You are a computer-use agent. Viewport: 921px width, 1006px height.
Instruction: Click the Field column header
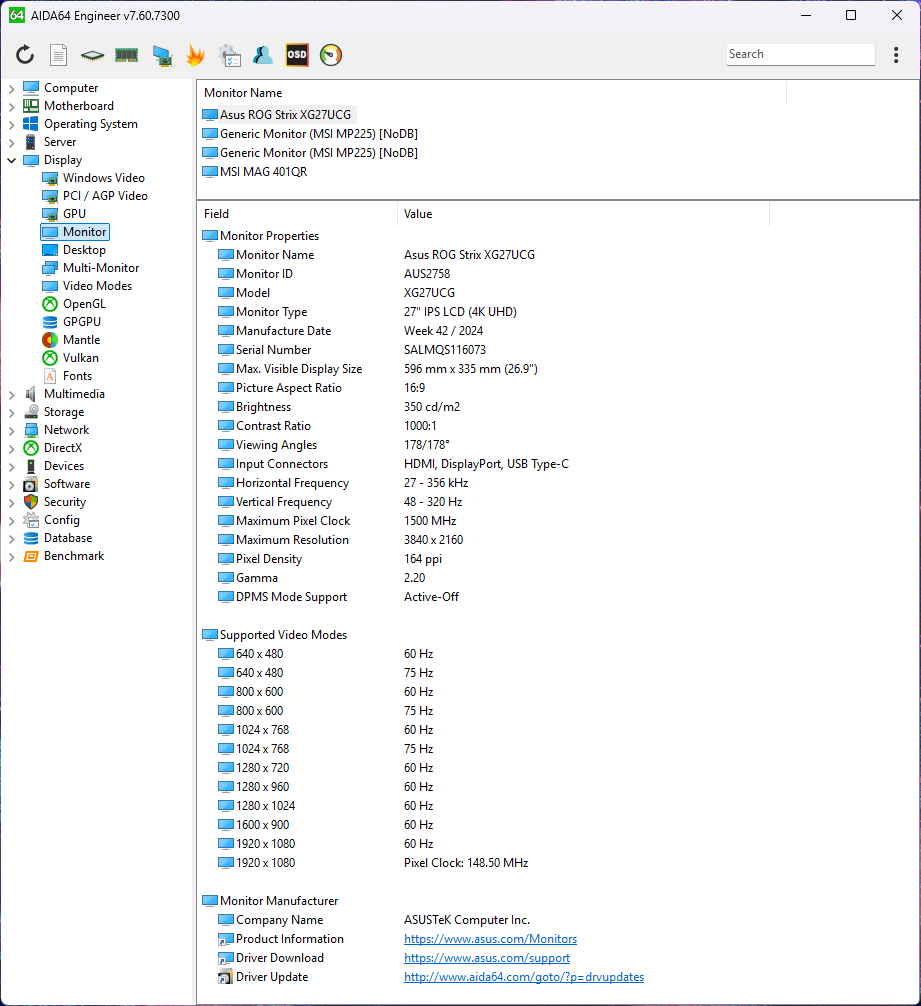[x=297, y=214]
